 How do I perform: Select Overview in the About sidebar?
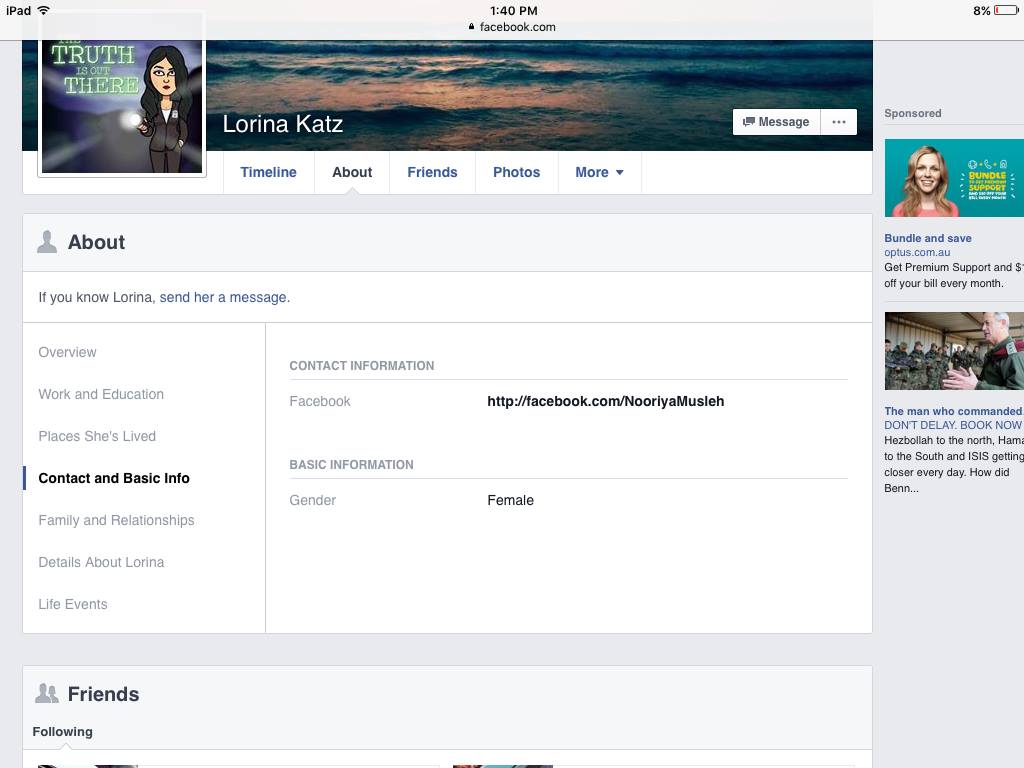67,352
